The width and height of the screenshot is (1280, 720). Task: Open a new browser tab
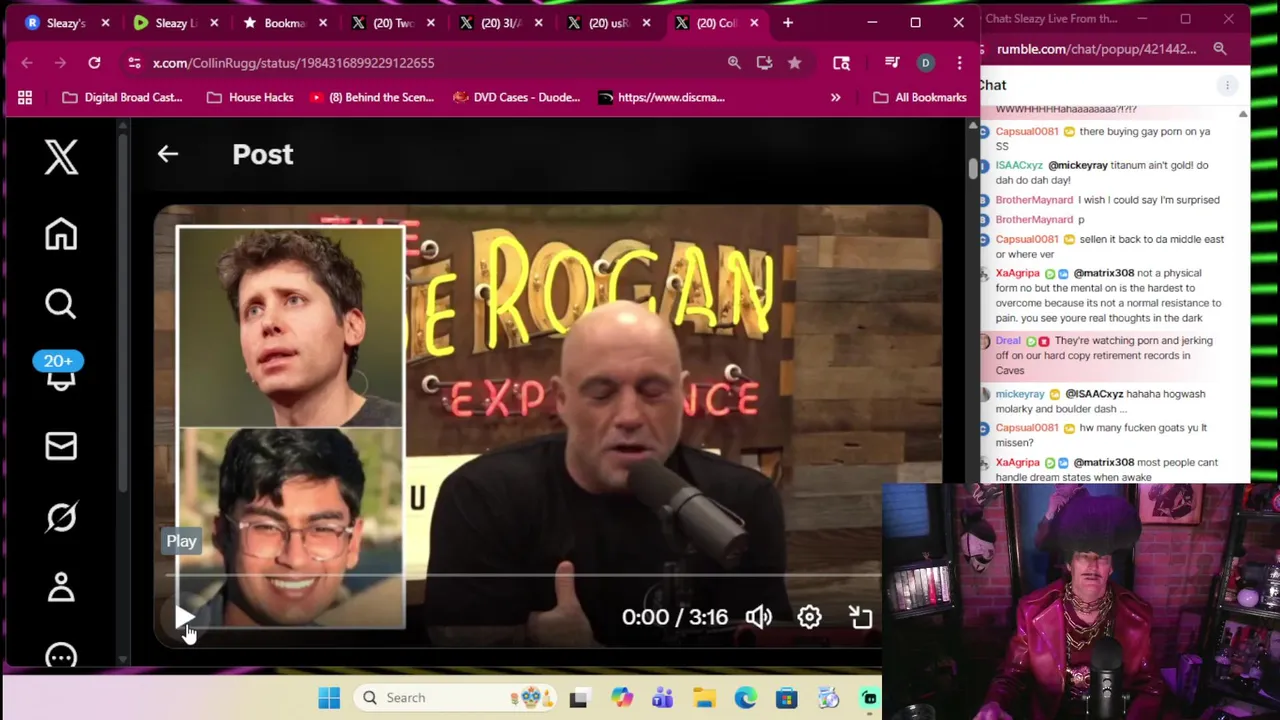pyautogui.click(x=788, y=22)
